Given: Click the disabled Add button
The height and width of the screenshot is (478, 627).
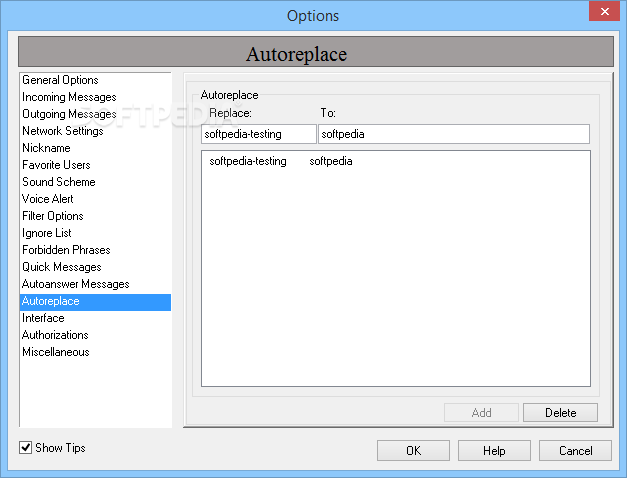Looking at the screenshot, I should pos(481,412).
